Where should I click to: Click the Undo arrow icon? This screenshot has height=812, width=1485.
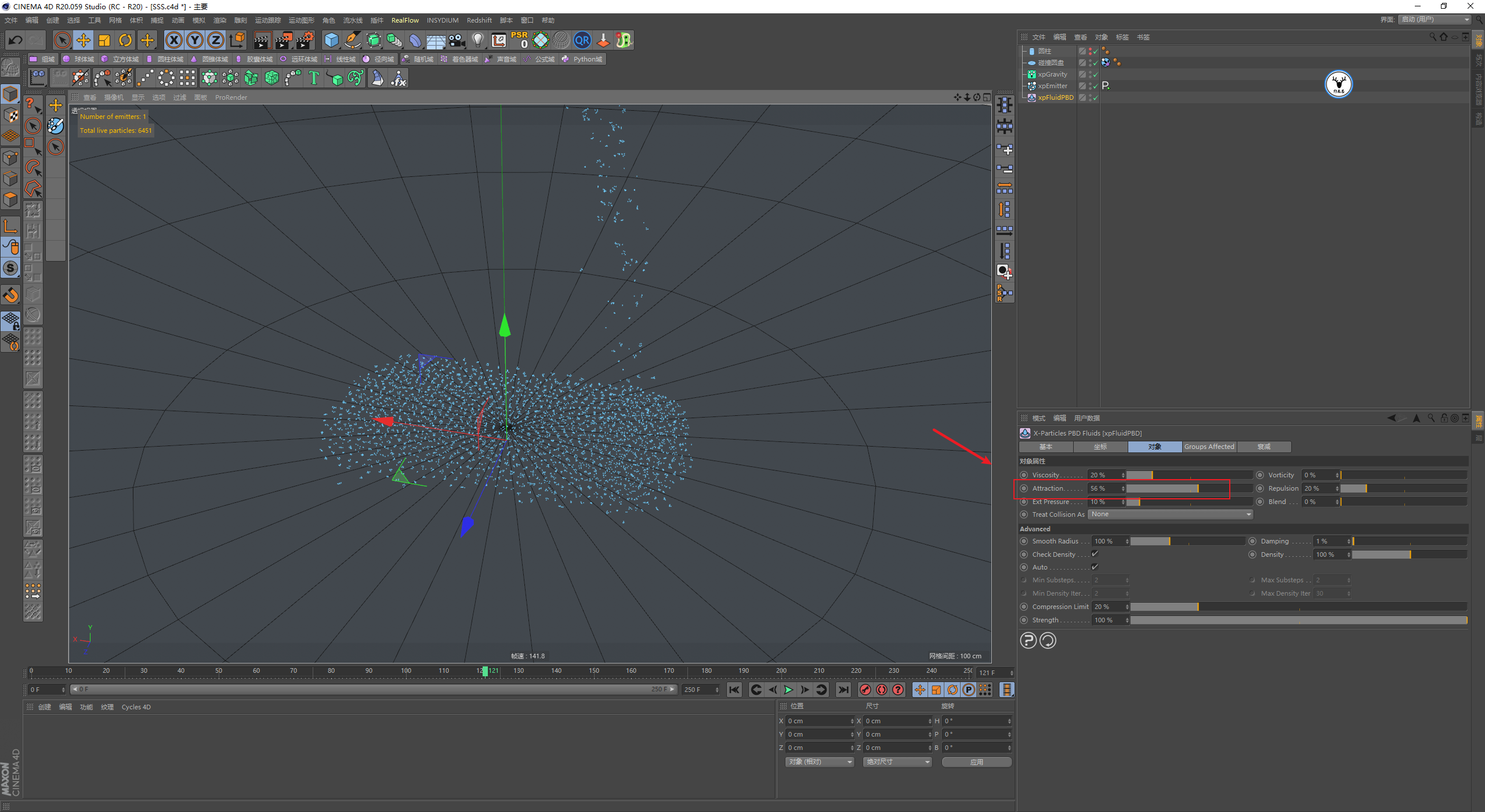[x=16, y=40]
